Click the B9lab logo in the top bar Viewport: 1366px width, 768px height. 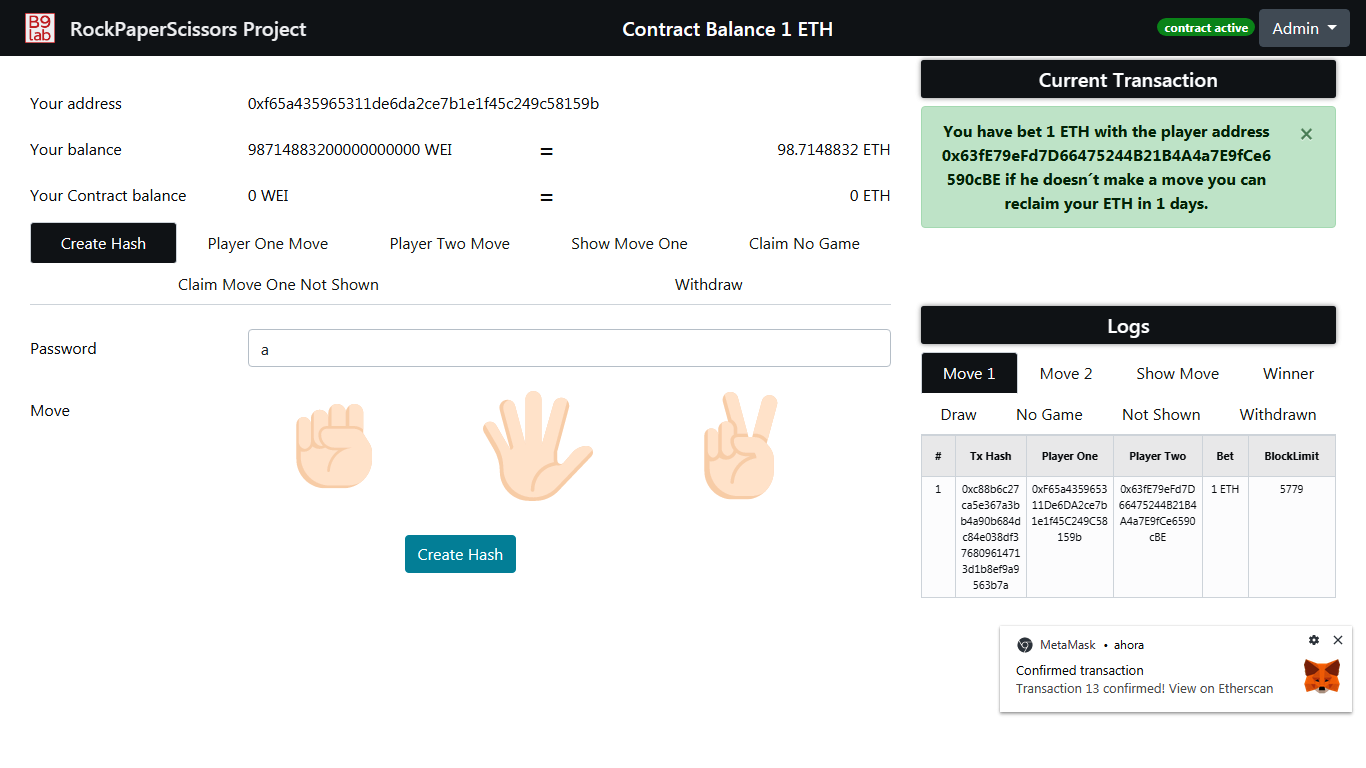tap(41, 27)
